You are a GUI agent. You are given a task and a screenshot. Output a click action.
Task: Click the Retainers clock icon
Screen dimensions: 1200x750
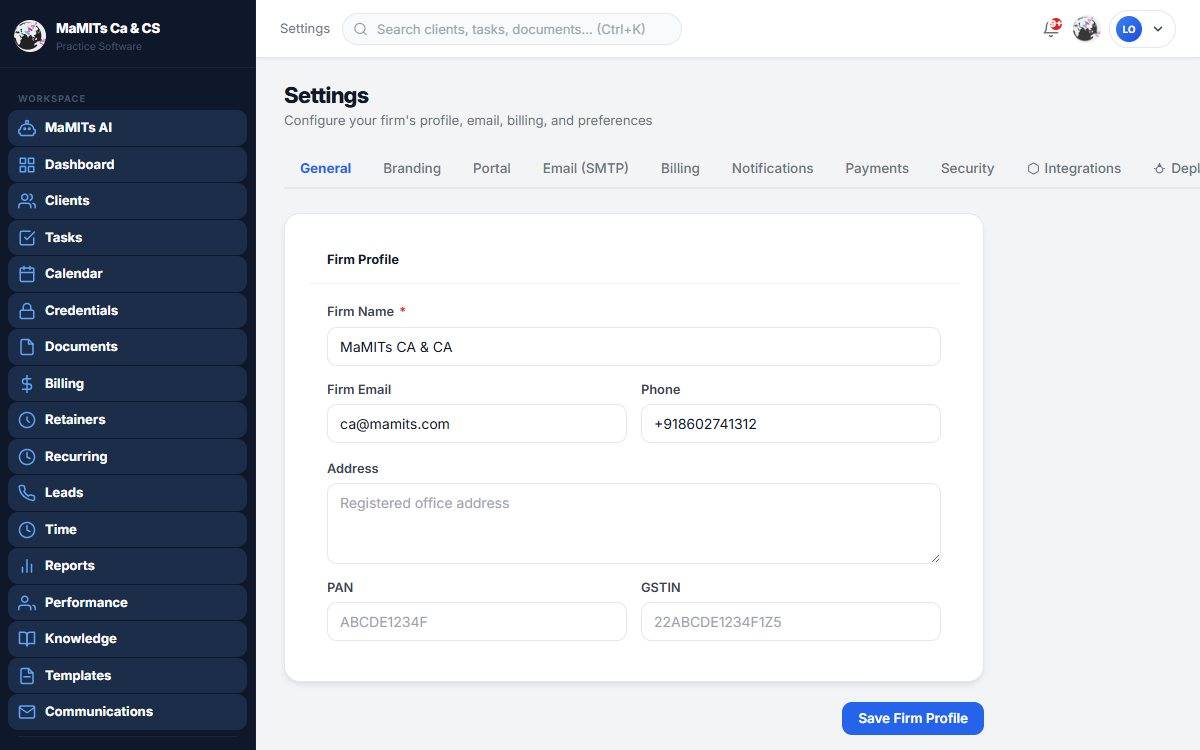click(x=27, y=420)
